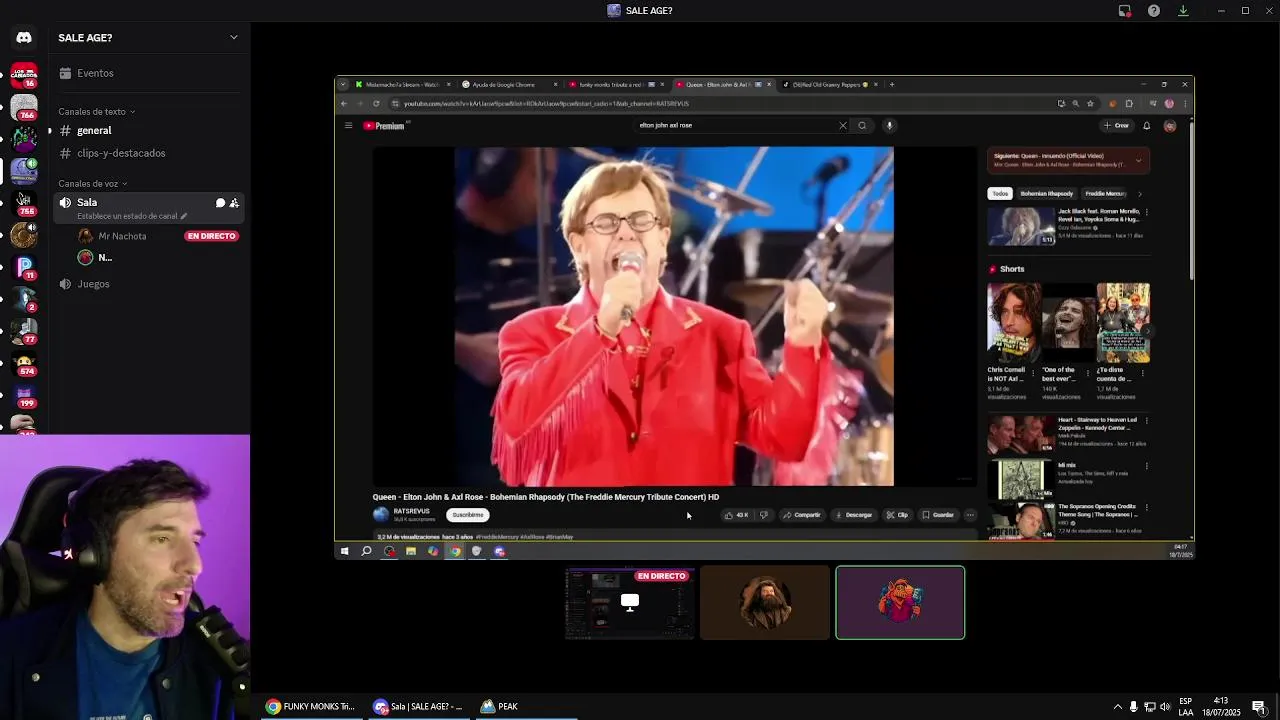Viewport: 1280px width, 720px height.
Task: Open chat of the Sala voice channel
Action: pos(220,203)
